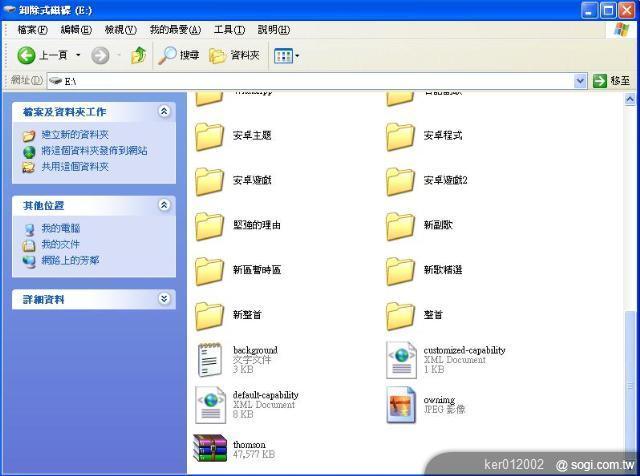640x476 pixels.
Task: Collapse the 其他位置 panel
Action: (164, 205)
